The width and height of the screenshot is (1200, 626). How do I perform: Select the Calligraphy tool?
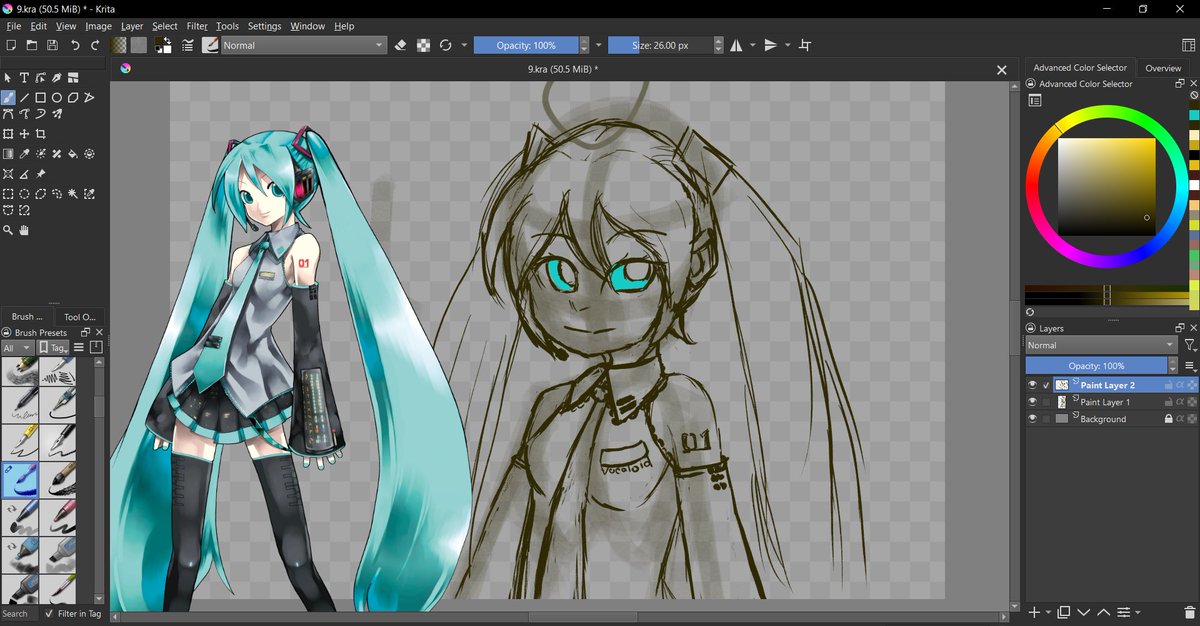tap(57, 77)
